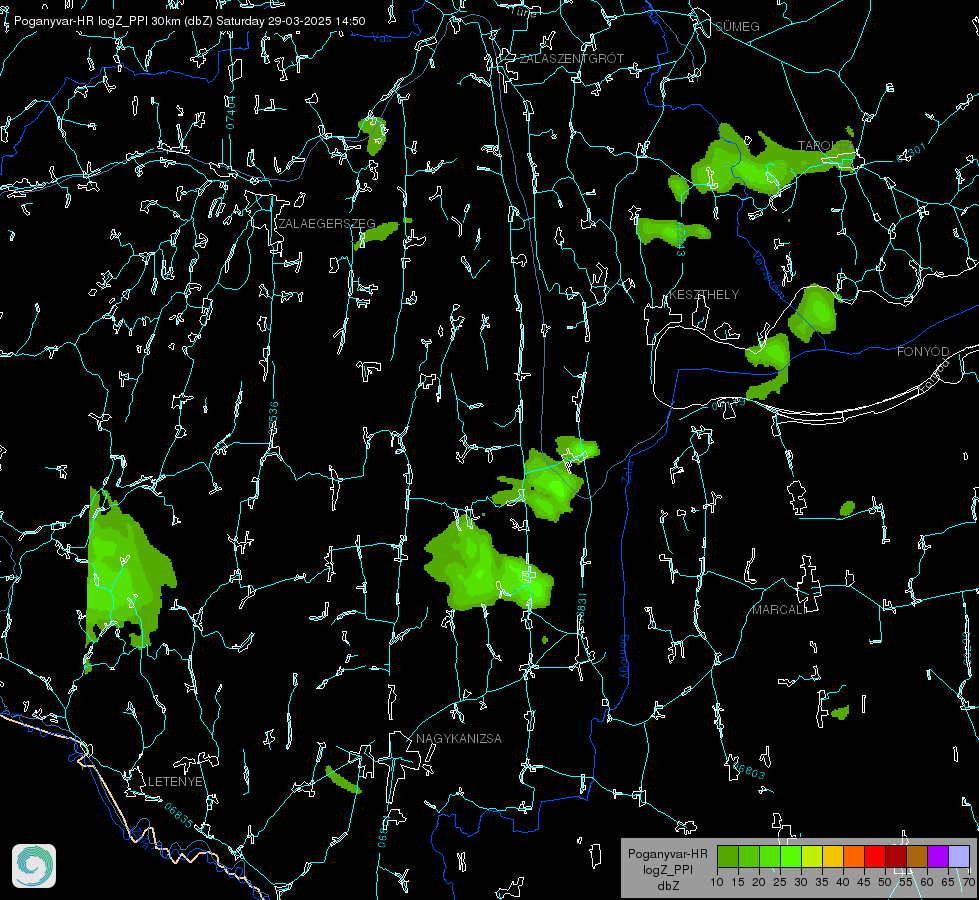Select the ZALASZENTGRÓT town label
Image resolution: width=979 pixels, height=900 pixels.
[x=571, y=59]
